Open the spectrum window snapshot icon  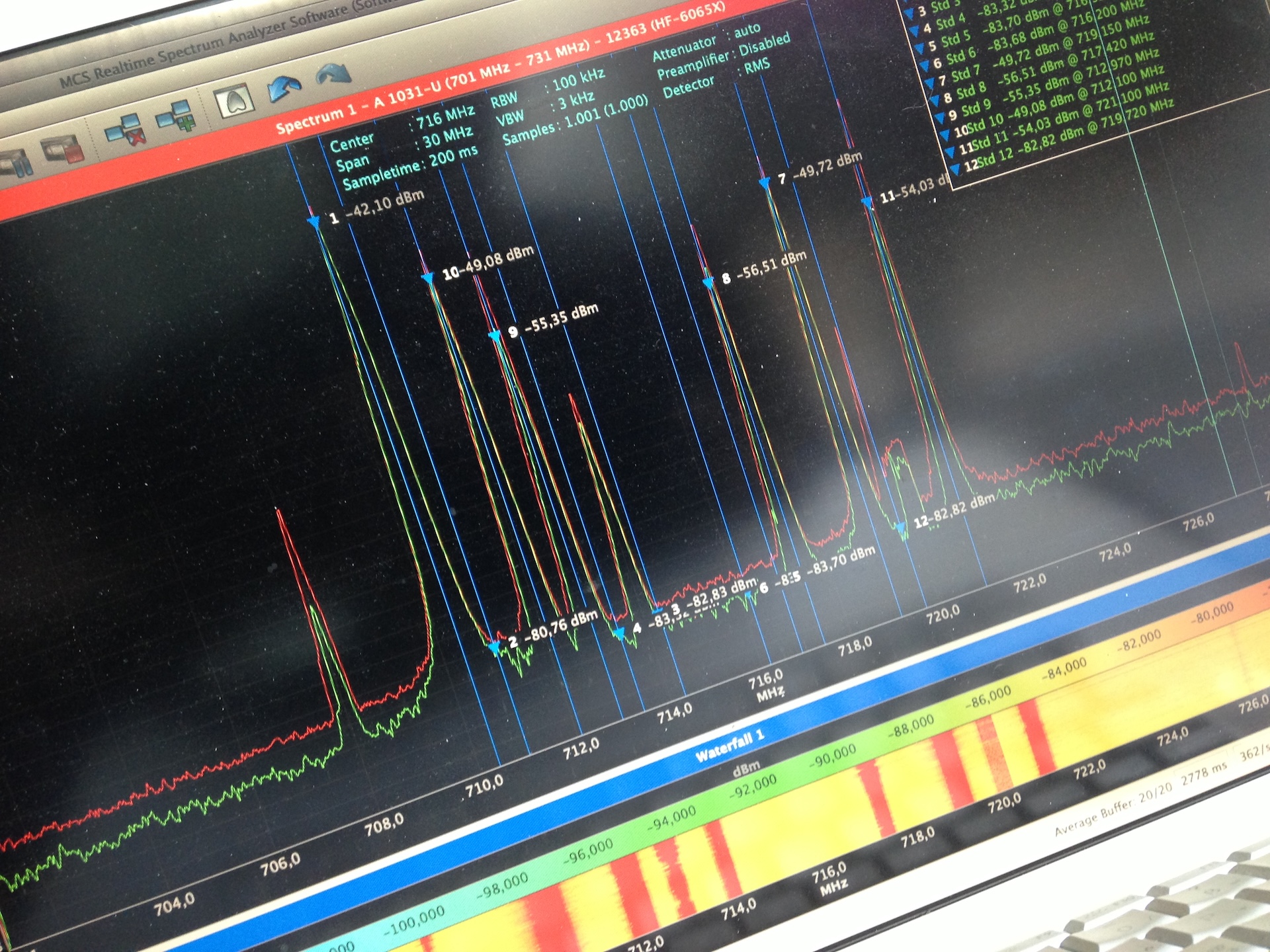click(x=235, y=101)
